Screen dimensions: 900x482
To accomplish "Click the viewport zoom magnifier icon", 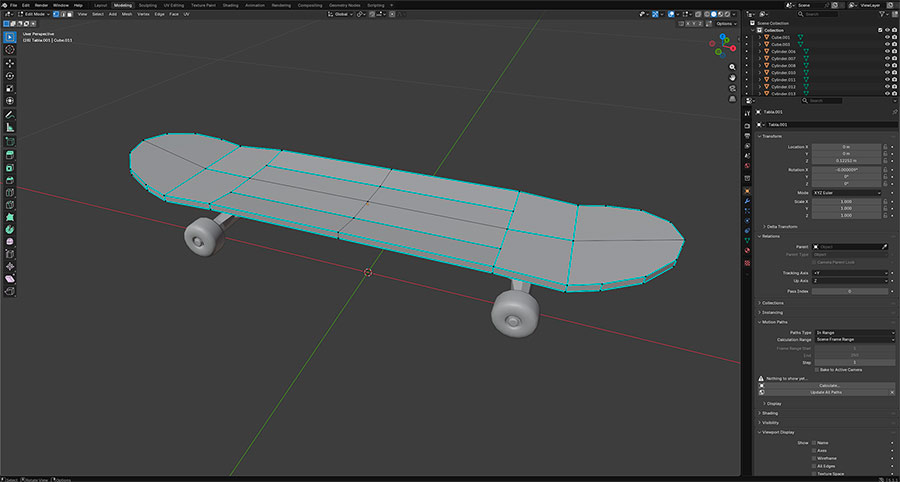I will point(732,67).
